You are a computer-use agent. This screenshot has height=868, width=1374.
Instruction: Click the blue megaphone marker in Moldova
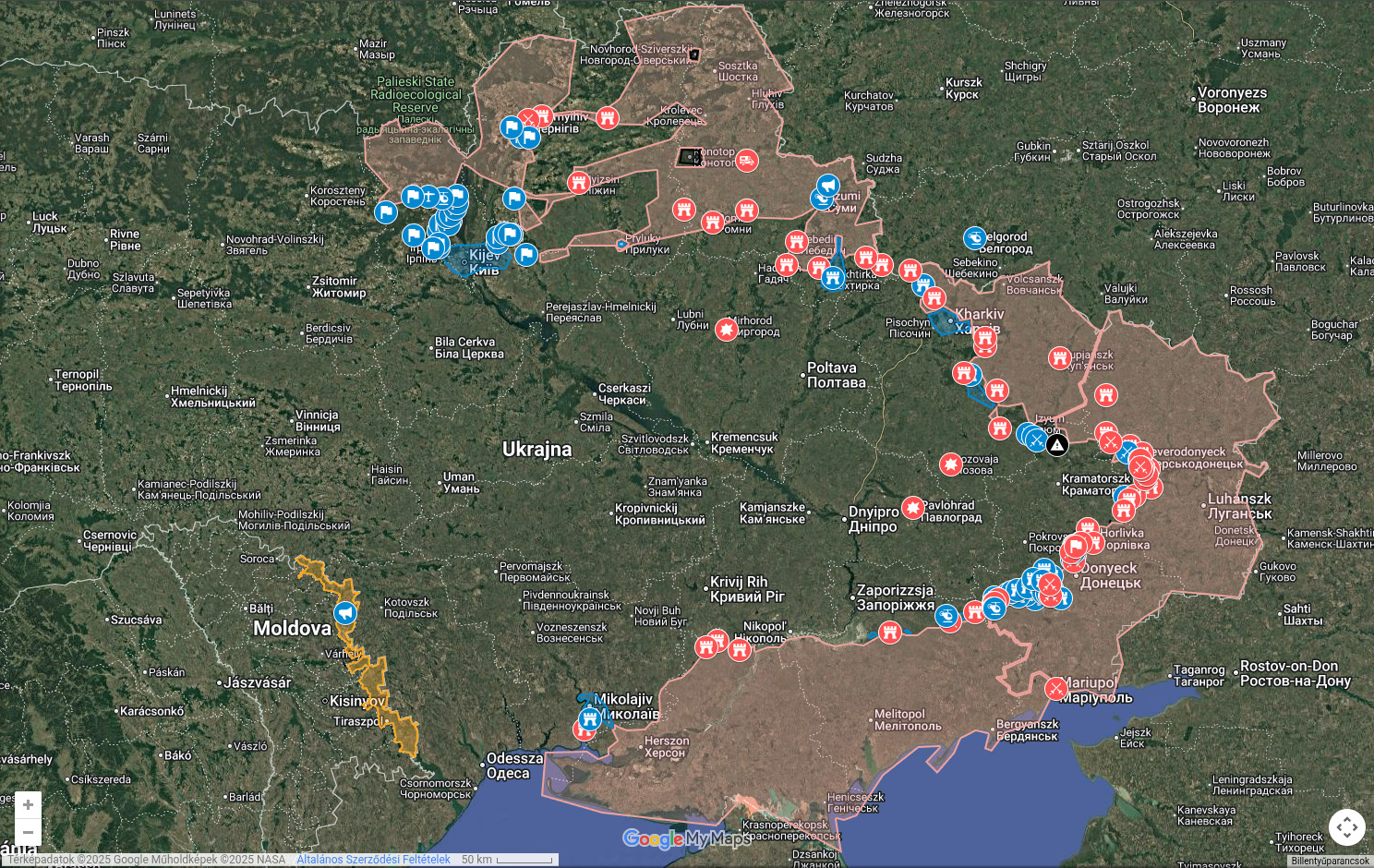[345, 613]
